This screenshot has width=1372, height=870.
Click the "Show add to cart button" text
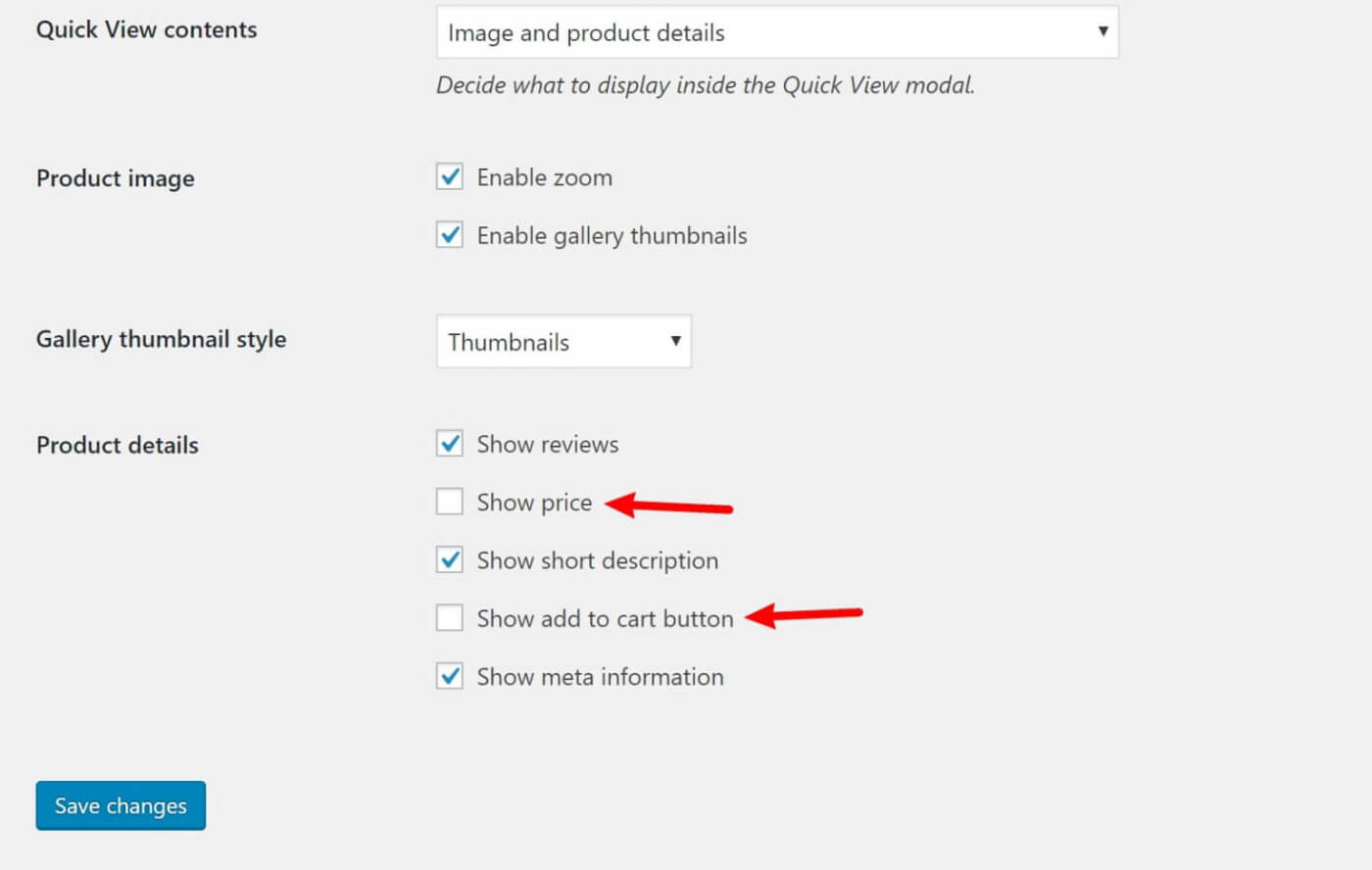605,619
